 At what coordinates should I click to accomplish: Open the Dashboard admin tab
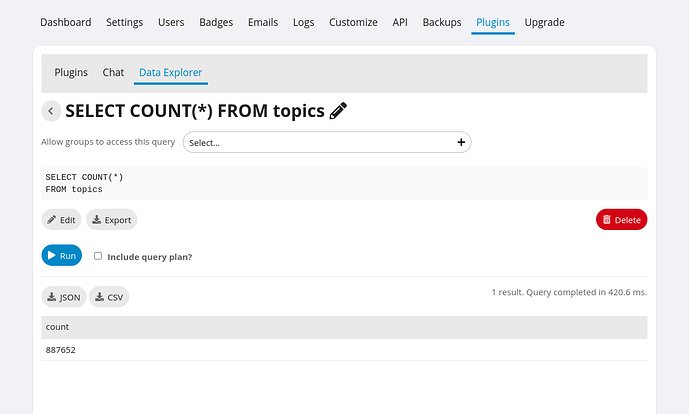click(x=66, y=22)
